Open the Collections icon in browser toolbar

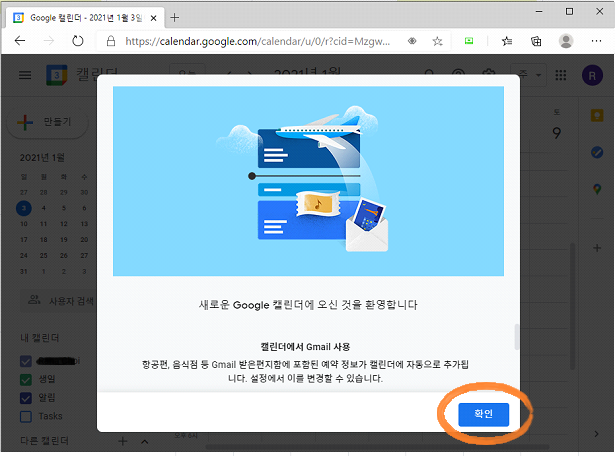pos(536,41)
